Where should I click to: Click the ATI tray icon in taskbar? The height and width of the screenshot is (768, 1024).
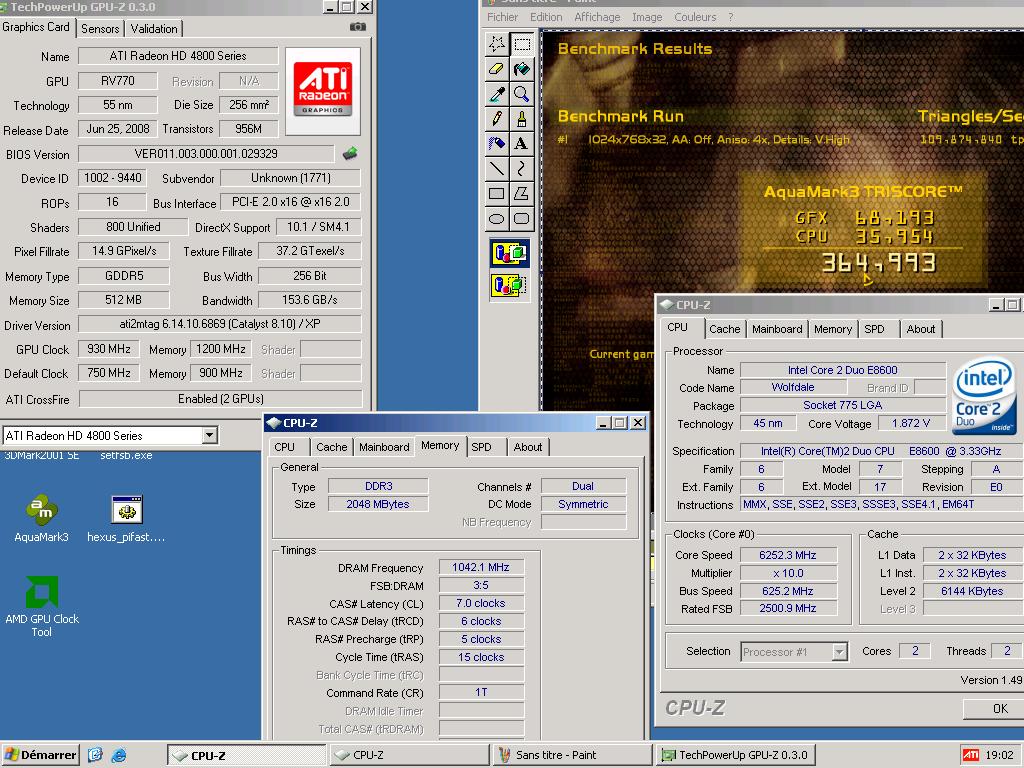click(x=971, y=755)
